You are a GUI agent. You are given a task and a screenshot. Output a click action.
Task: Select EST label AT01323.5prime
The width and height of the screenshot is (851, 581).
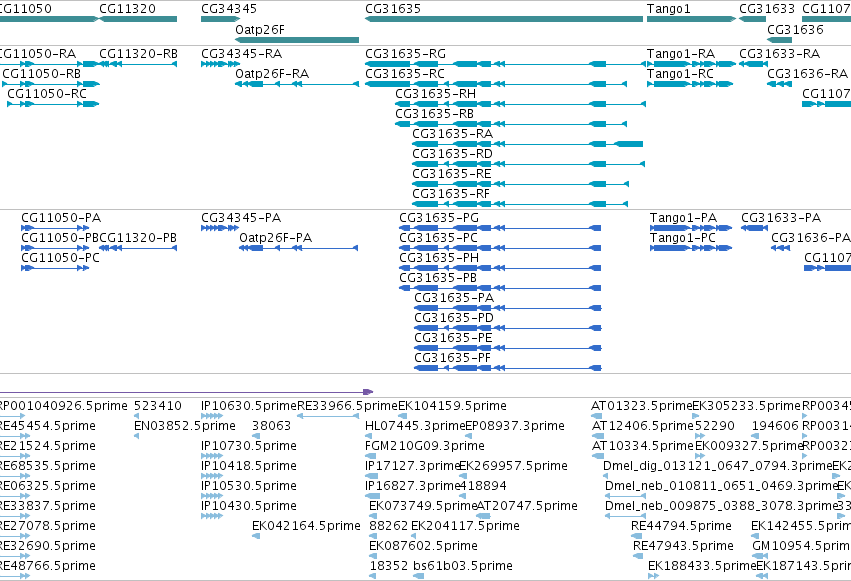click(x=642, y=406)
